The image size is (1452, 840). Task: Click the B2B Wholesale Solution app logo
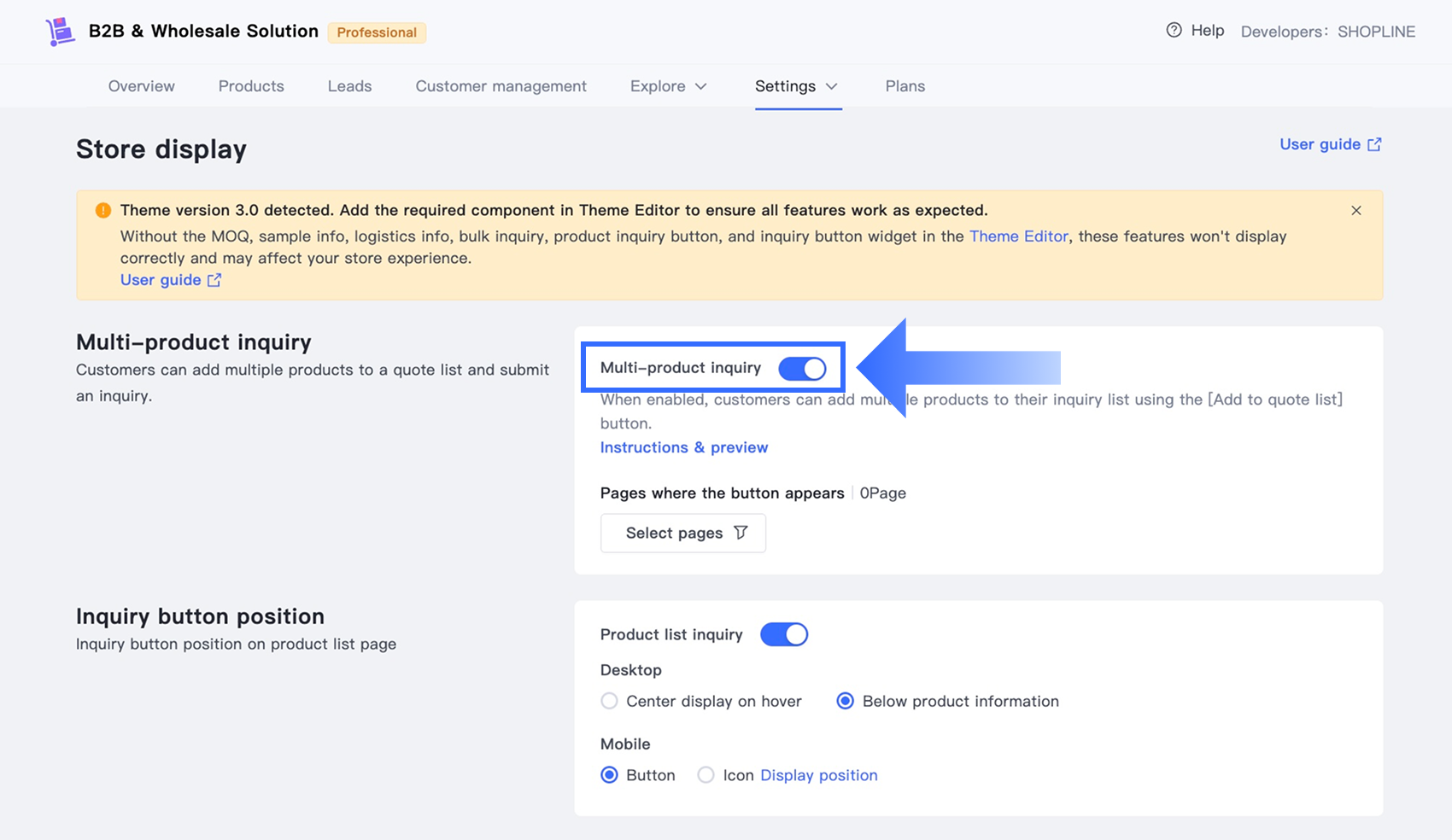coord(60,32)
